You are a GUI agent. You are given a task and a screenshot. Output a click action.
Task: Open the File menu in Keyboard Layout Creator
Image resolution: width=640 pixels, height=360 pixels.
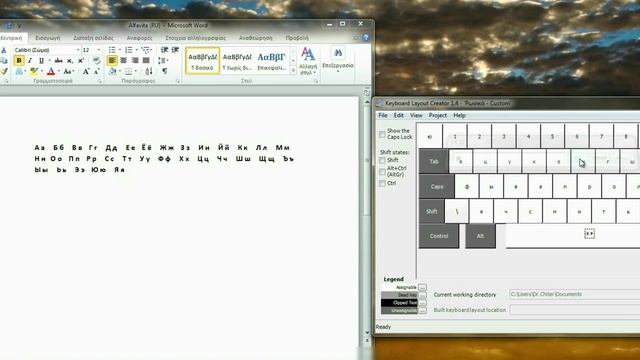click(382, 116)
